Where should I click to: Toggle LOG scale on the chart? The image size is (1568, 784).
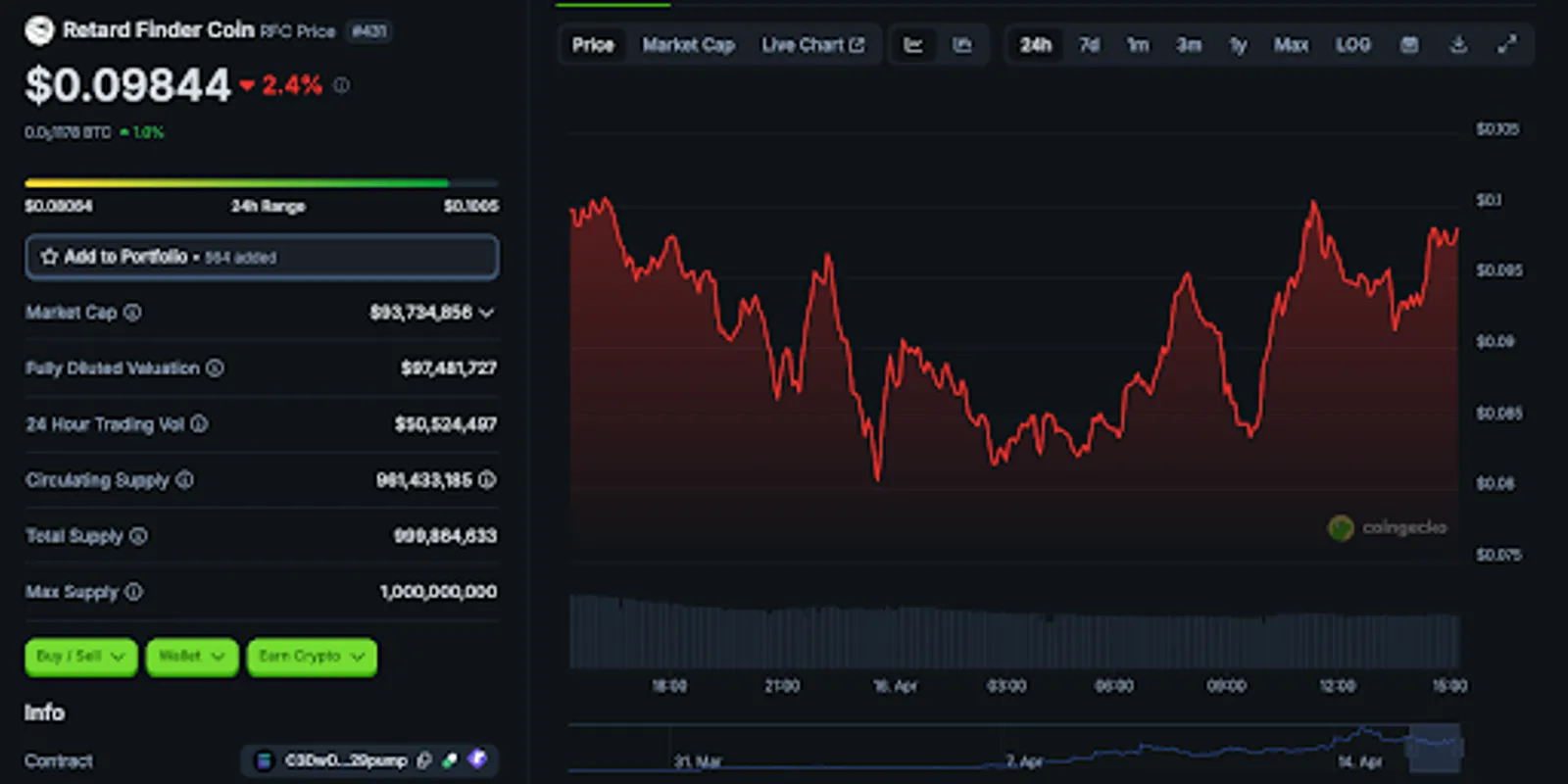[1353, 45]
